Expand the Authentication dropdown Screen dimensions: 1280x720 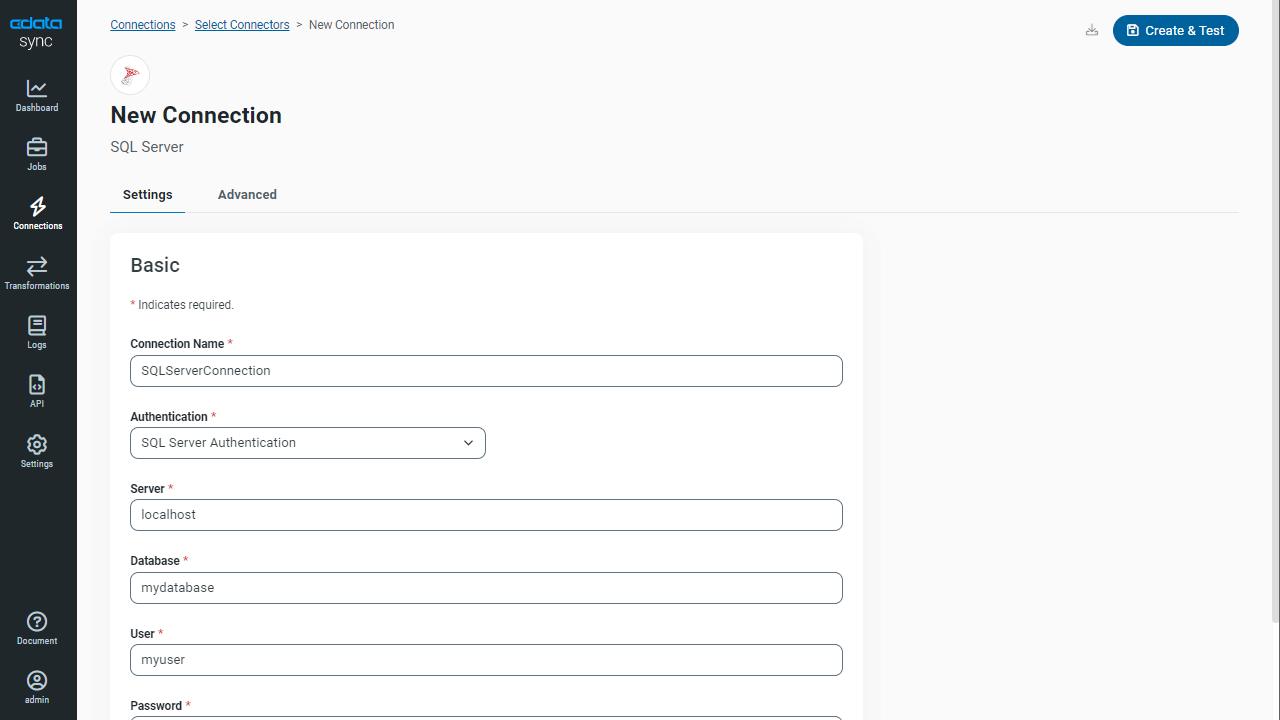(308, 443)
